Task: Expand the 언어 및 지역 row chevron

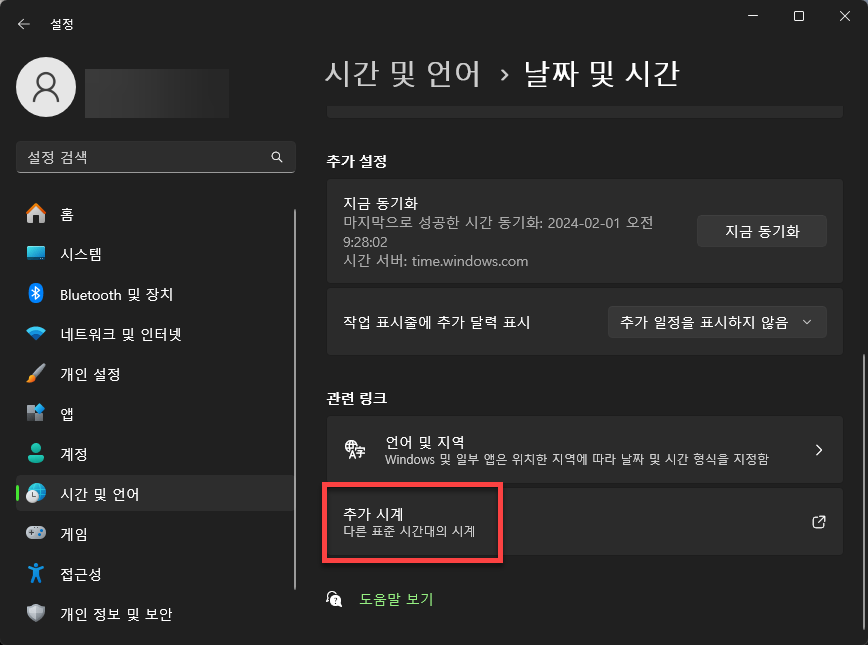Action: [818, 450]
